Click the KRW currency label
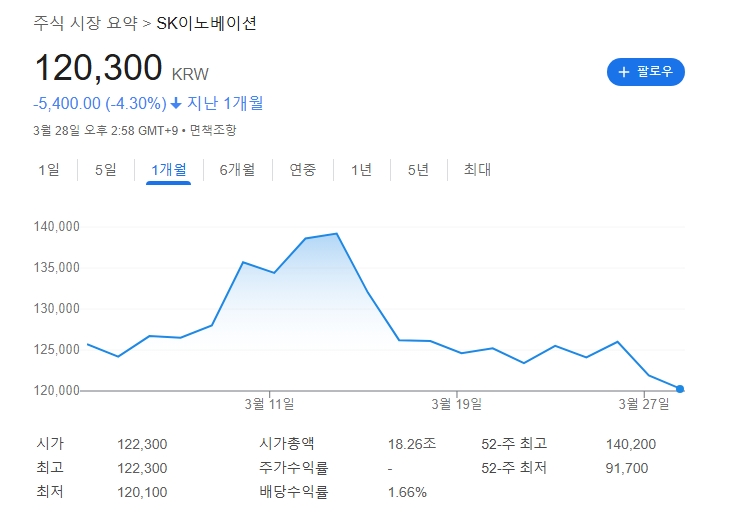The height and width of the screenshot is (523, 732). pyautogui.click(x=190, y=74)
